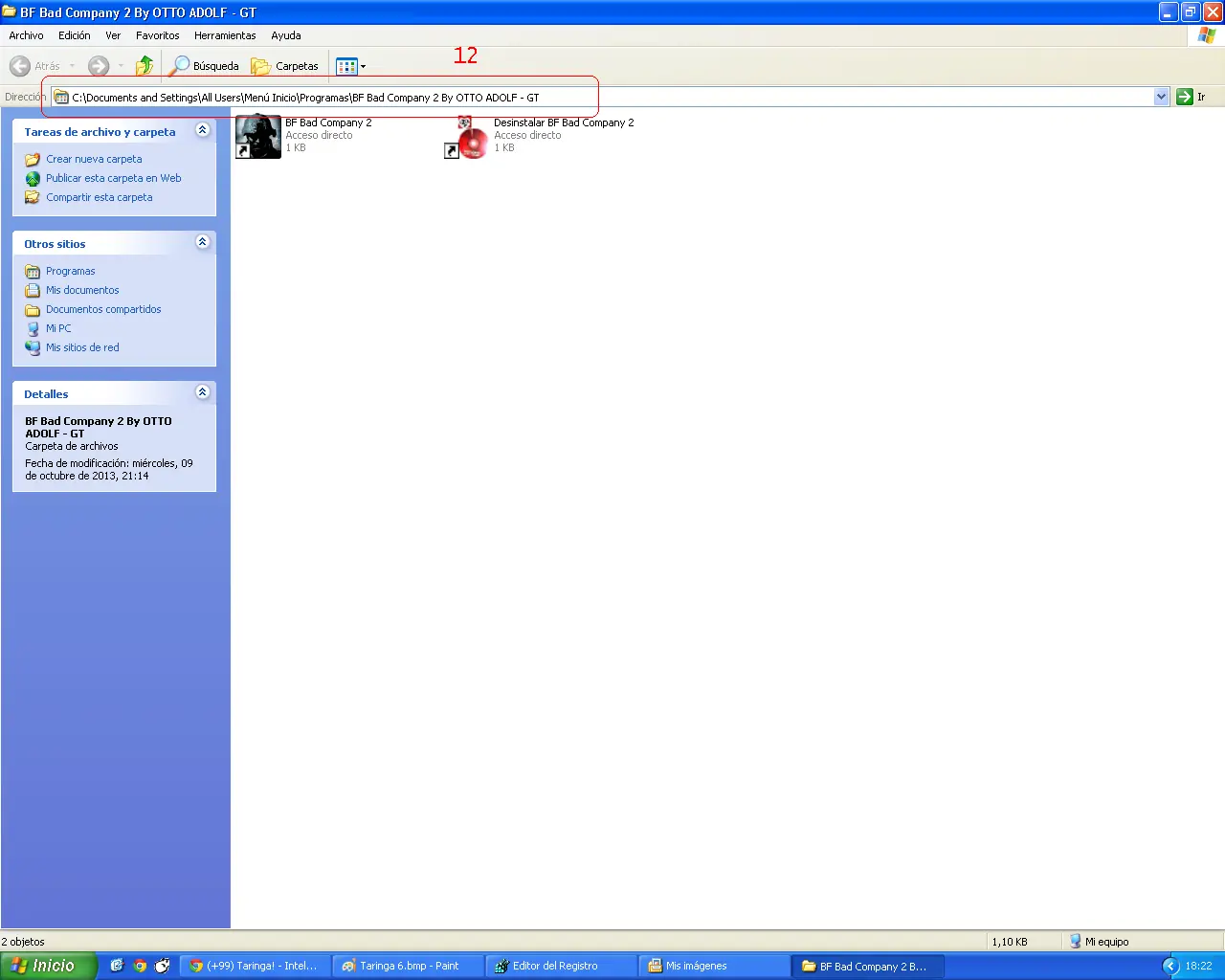Go to Mi PC link

pos(58,328)
